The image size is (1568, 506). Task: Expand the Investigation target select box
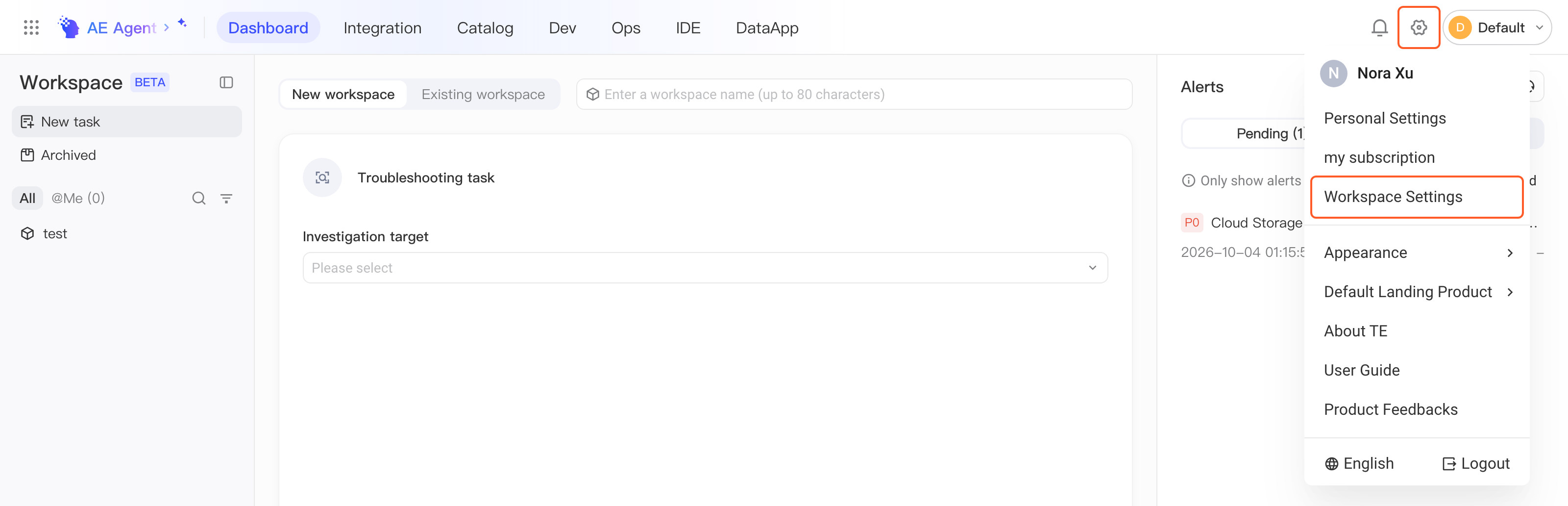click(705, 268)
